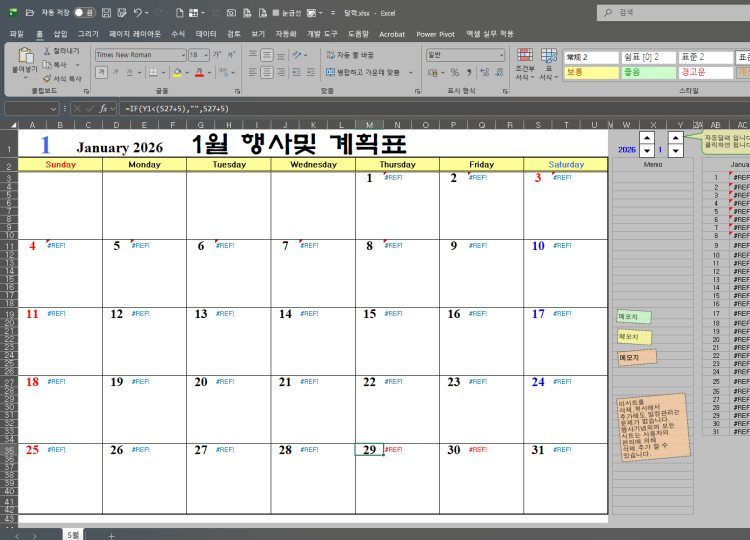Click the decrease indent icon
The height and width of the screenshot is (540, 750).
tap(297, 73)
